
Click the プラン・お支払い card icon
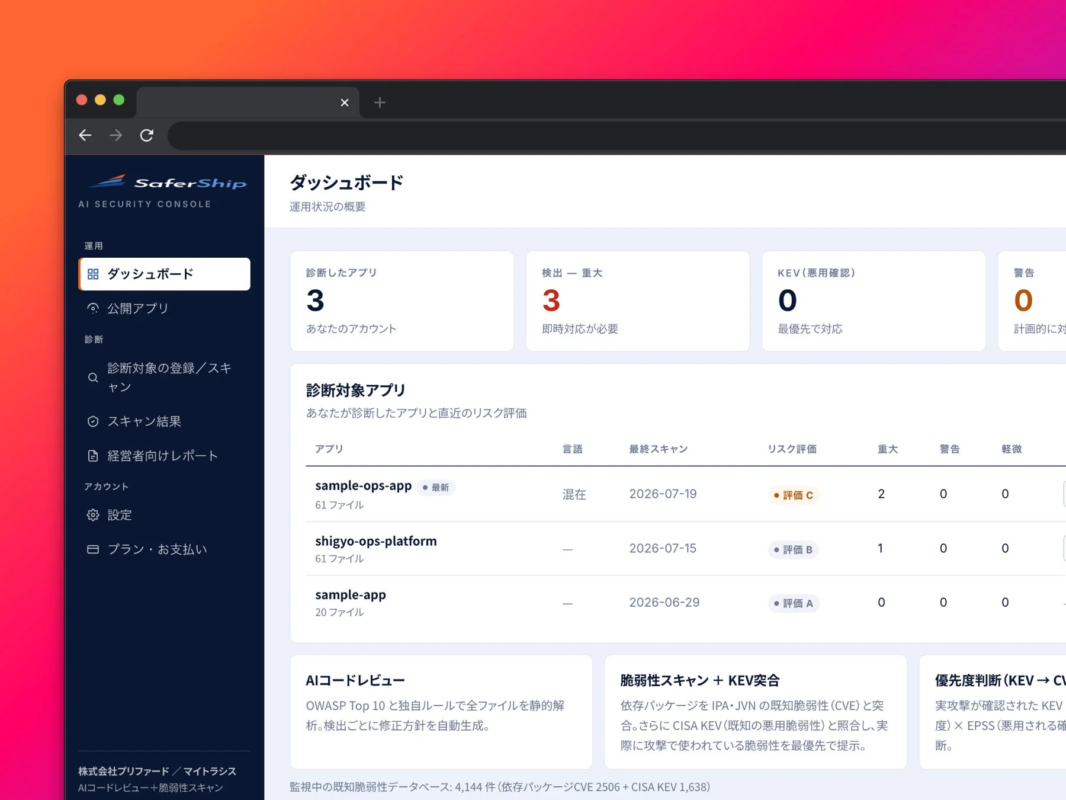pos(93,549)
